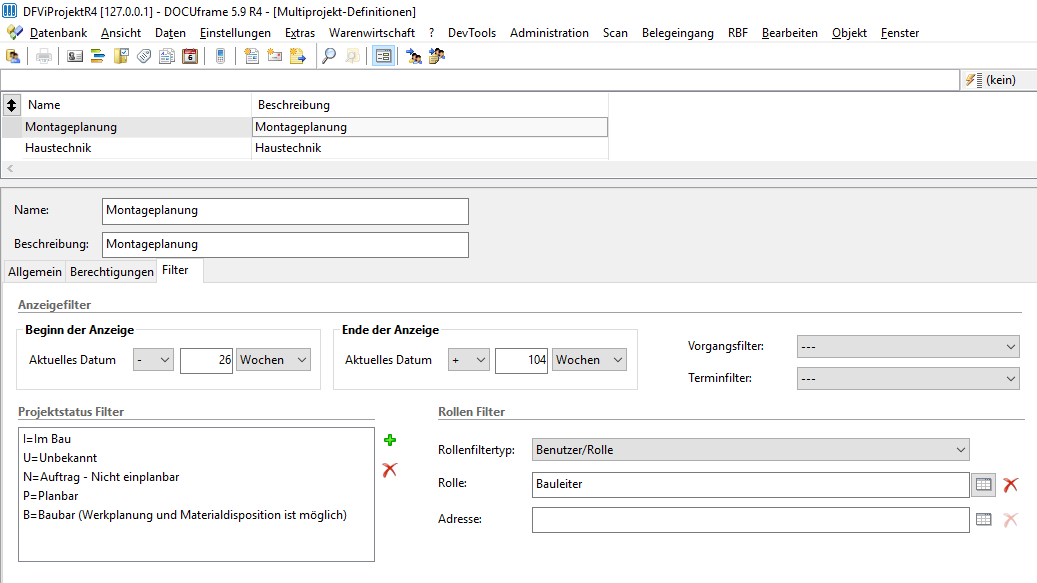Switch to the Berechtigungen tab
Image resolution: width=1037 pixels, height=583 pixels.
[112, 272]
